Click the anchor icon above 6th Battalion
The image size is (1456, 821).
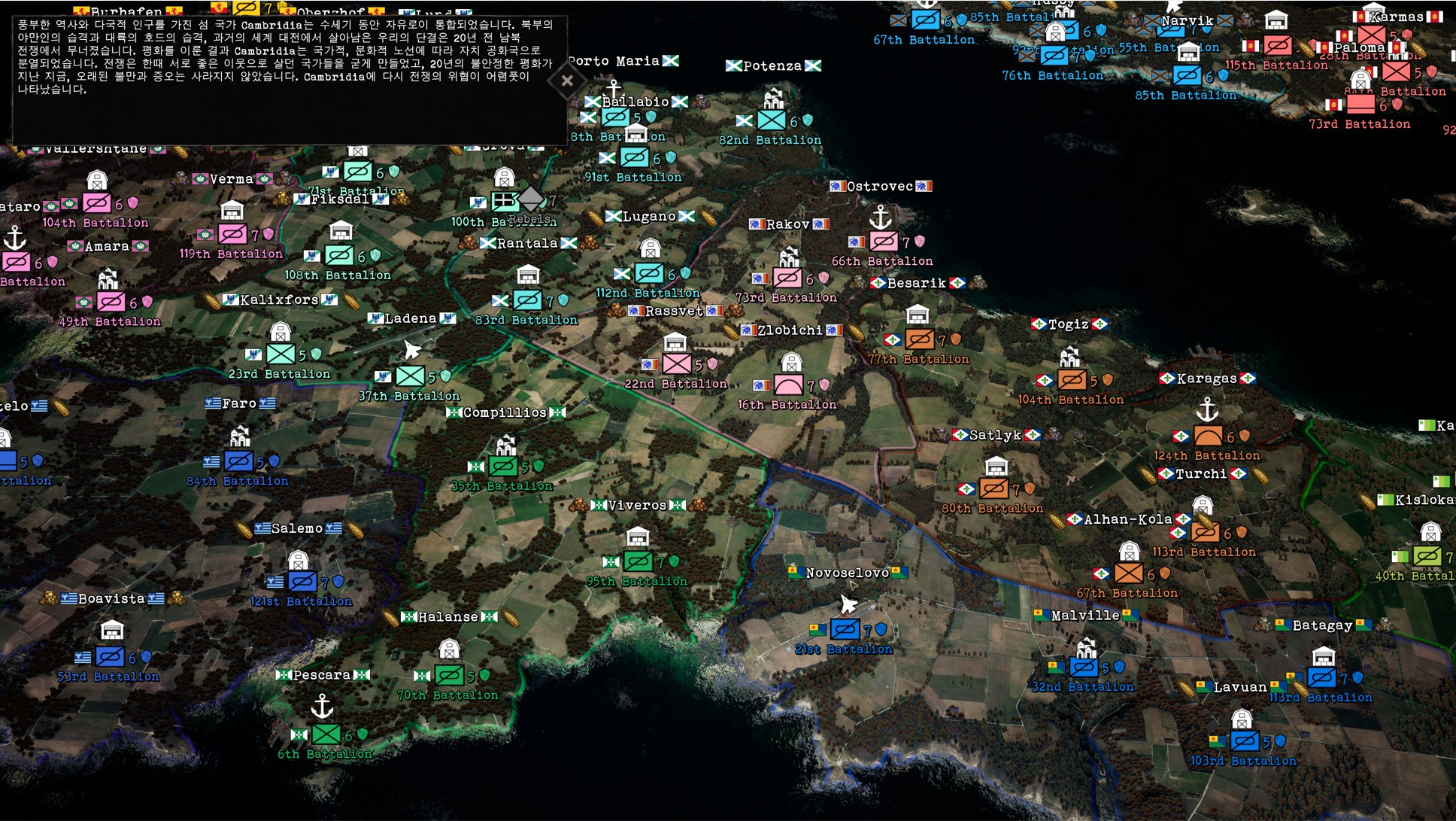point(322,706)
